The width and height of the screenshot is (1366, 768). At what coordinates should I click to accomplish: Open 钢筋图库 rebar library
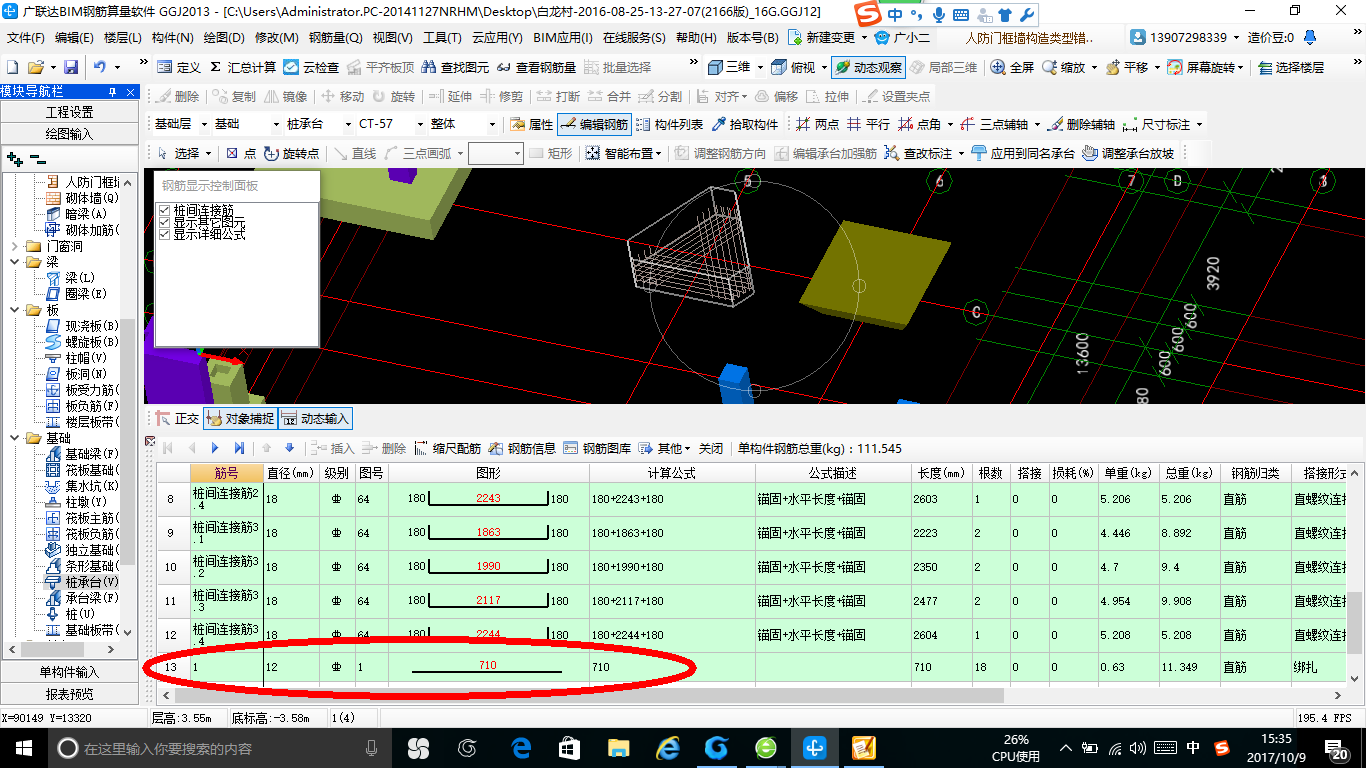(597, 448)
